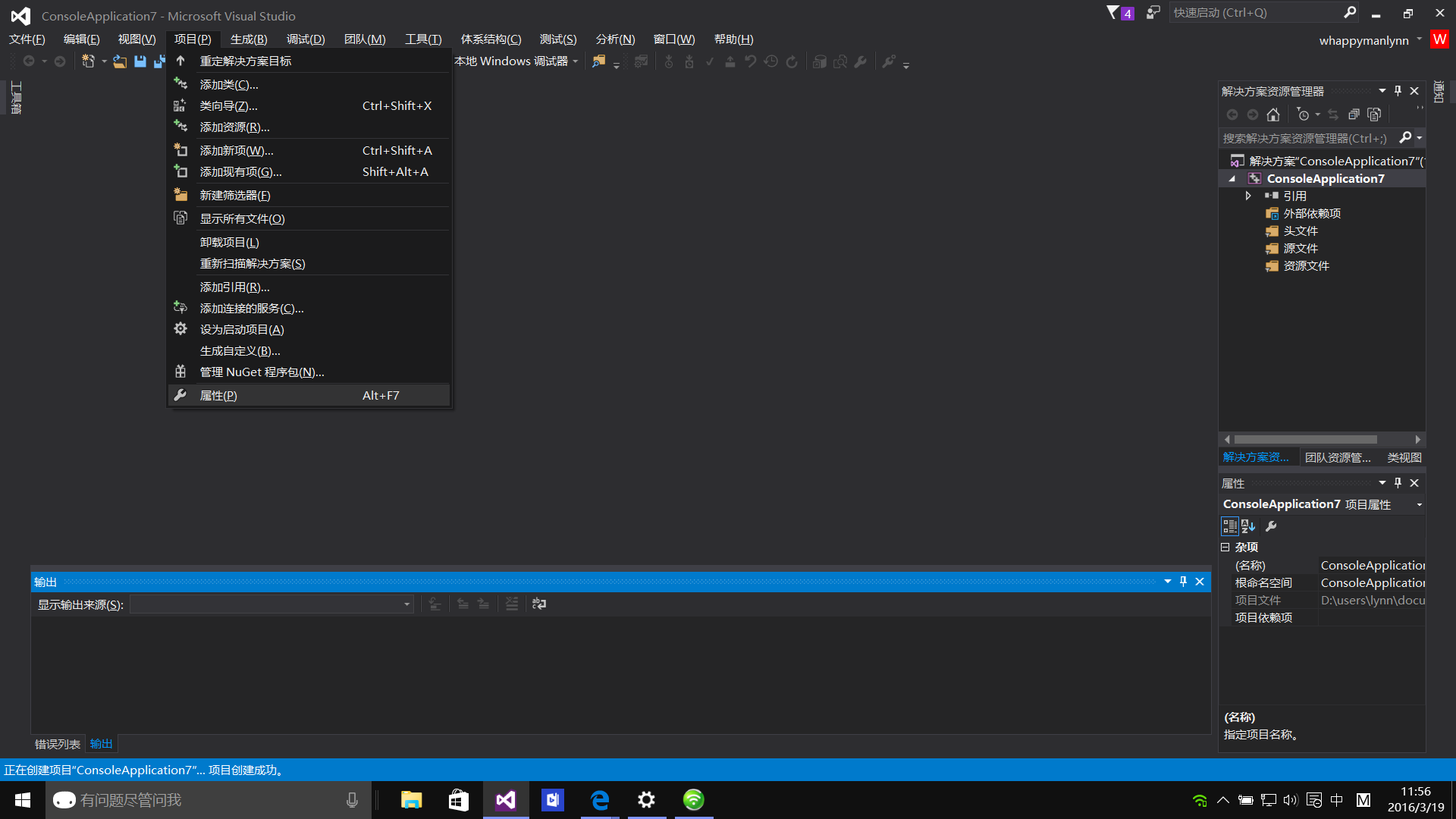1456x819 pixels.
Task: Open Solution Explorer window options dropdown arrow
Action: [x=1382, y=91]
